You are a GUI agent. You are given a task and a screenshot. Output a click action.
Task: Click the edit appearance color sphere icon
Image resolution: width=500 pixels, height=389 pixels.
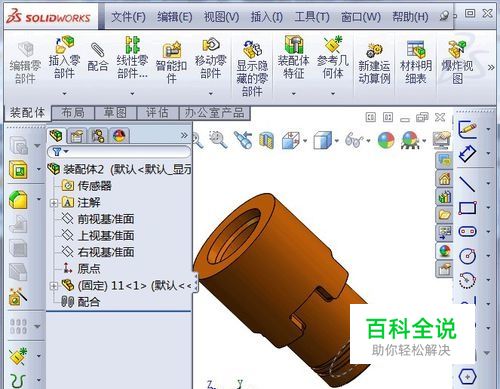pyautogui.click(x=386, y=140)
